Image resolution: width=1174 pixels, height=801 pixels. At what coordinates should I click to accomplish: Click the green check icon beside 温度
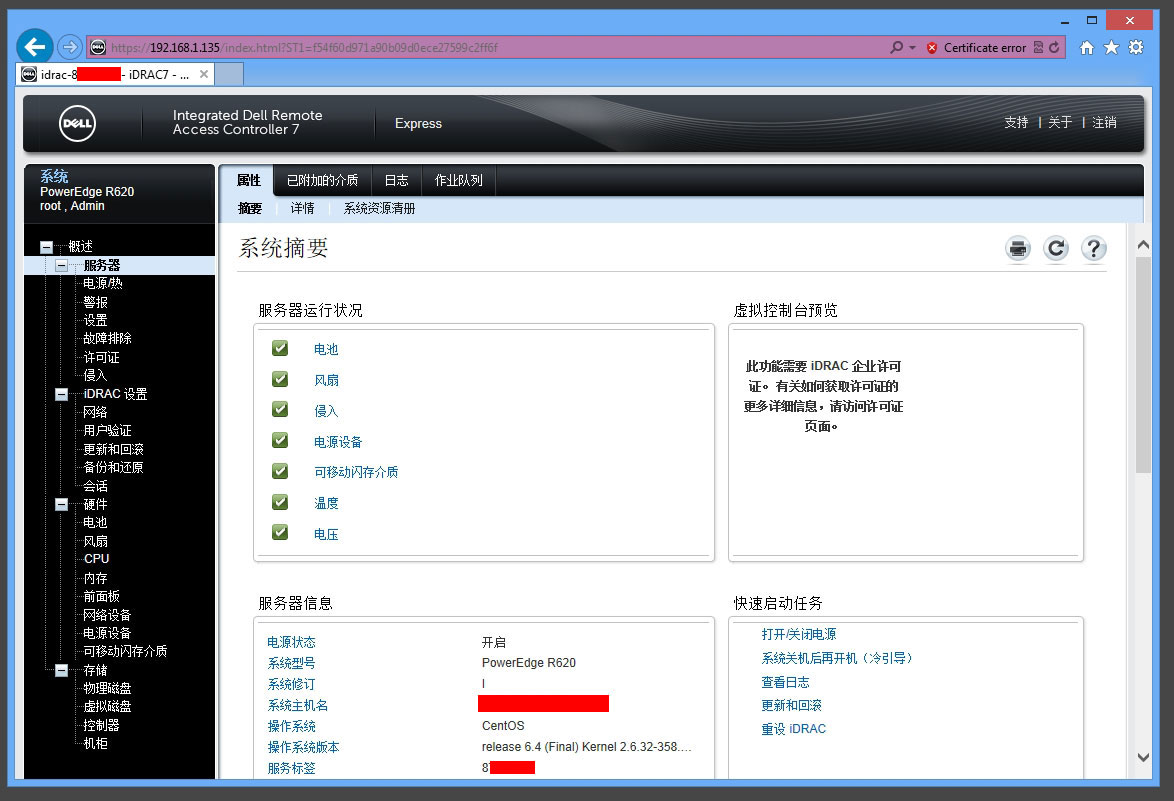(x=280, y=502)
